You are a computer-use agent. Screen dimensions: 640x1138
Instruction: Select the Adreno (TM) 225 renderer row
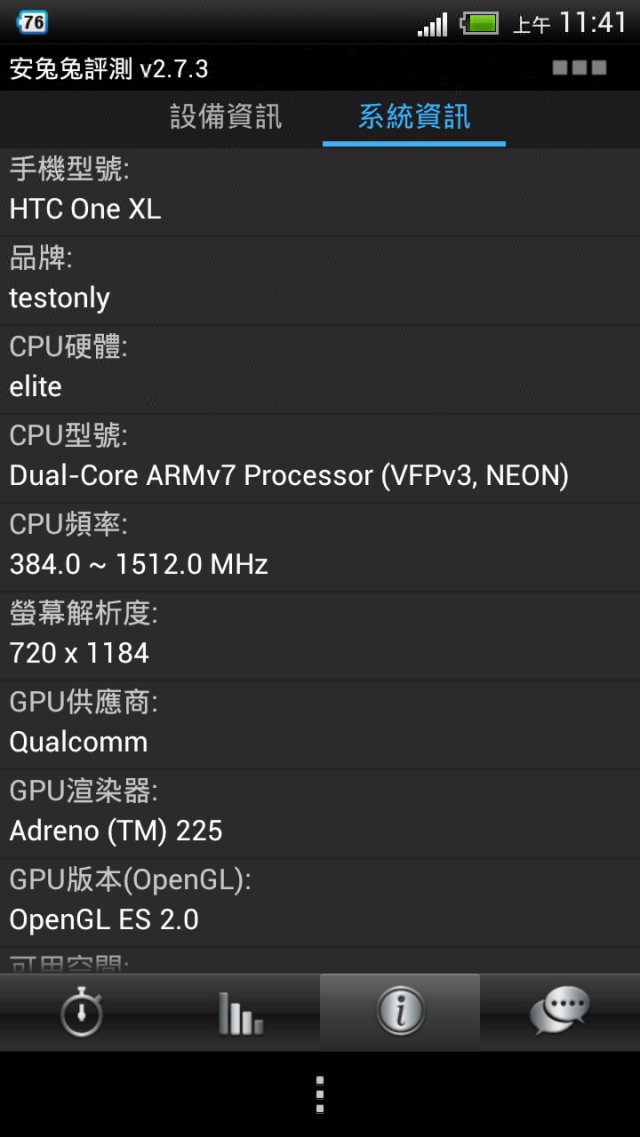click(320, 814)
